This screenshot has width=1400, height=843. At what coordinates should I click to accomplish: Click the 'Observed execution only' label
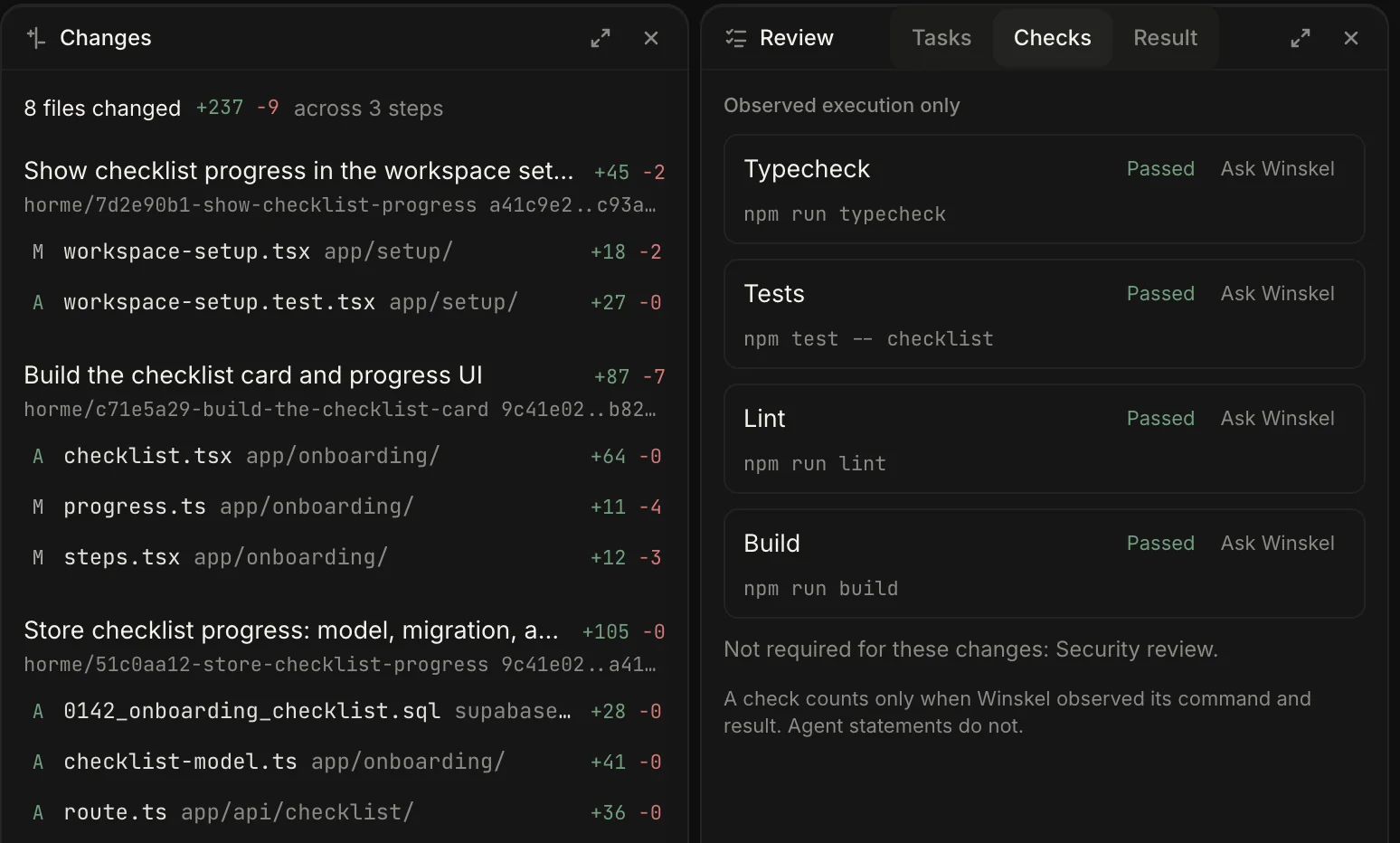pyautogui.click(x=842, y=106)
